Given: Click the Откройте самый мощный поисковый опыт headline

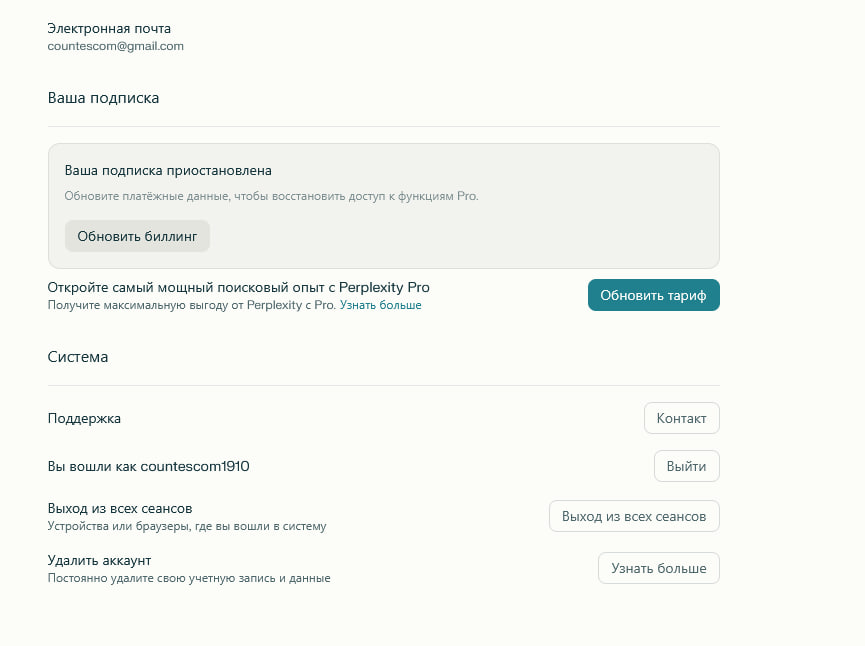Looking at the screenshot, I should click(x=238, y=287).
